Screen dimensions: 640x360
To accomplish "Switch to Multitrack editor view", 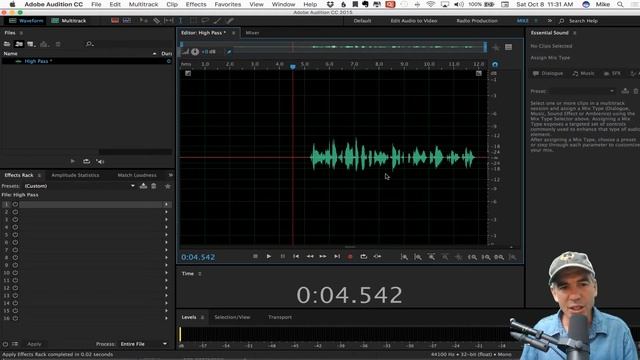I will (69, 20).
